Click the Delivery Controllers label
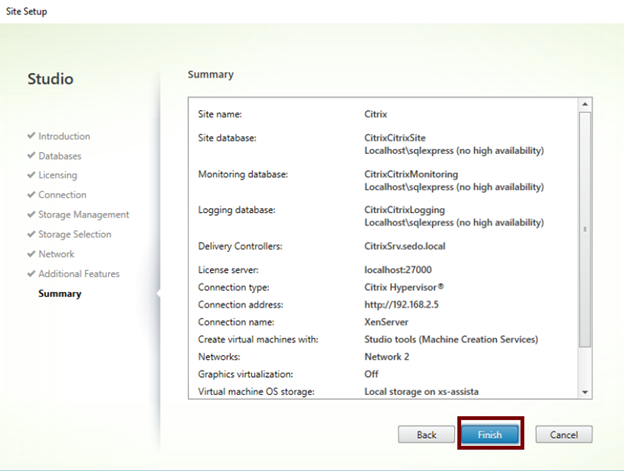624x471 pixels. (240, 246)
